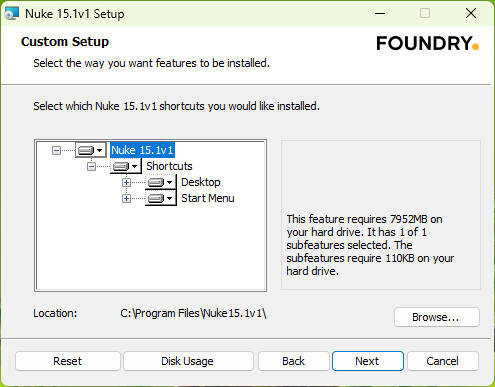This screenshot has height=387, width=495.
Task: Expand the Desktop tree node
Action: [126, 182]
